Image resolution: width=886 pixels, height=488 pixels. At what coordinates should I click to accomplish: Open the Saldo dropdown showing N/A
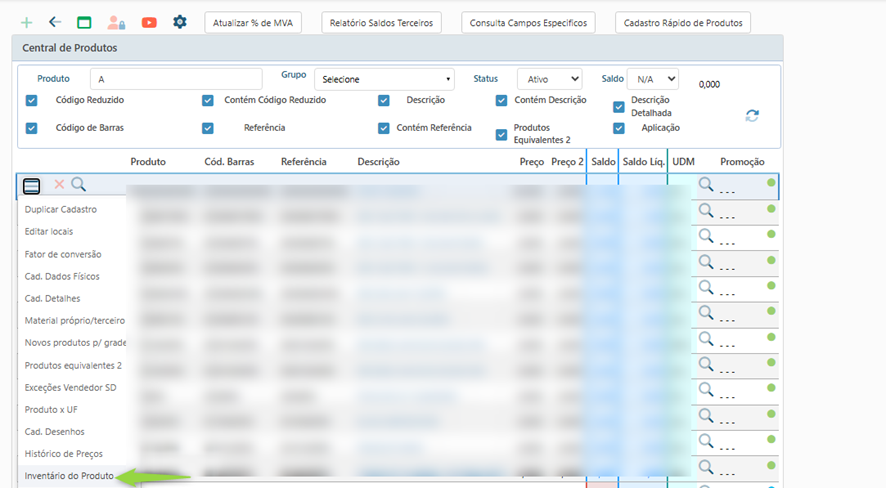pos(652,79)
